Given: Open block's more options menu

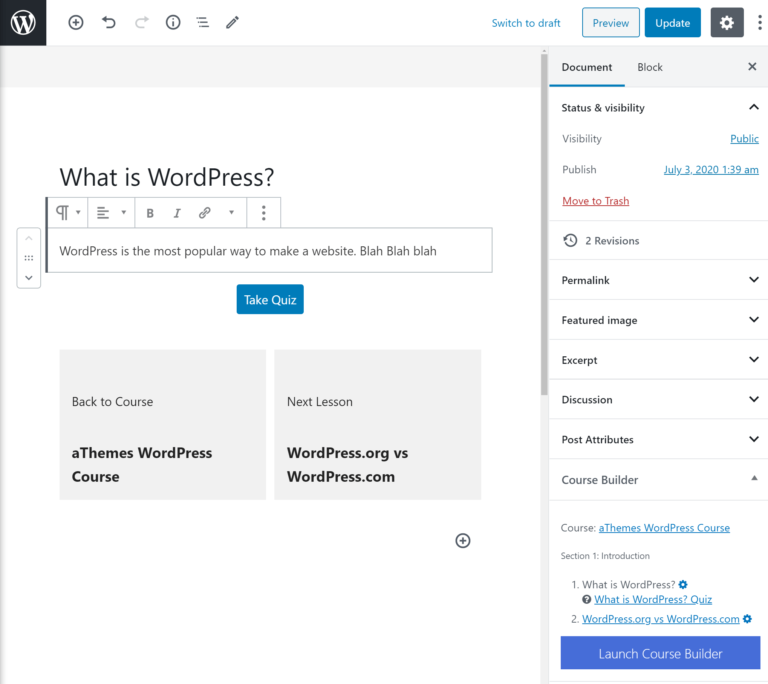Looking at the screenshot, I should coord(264,213).
